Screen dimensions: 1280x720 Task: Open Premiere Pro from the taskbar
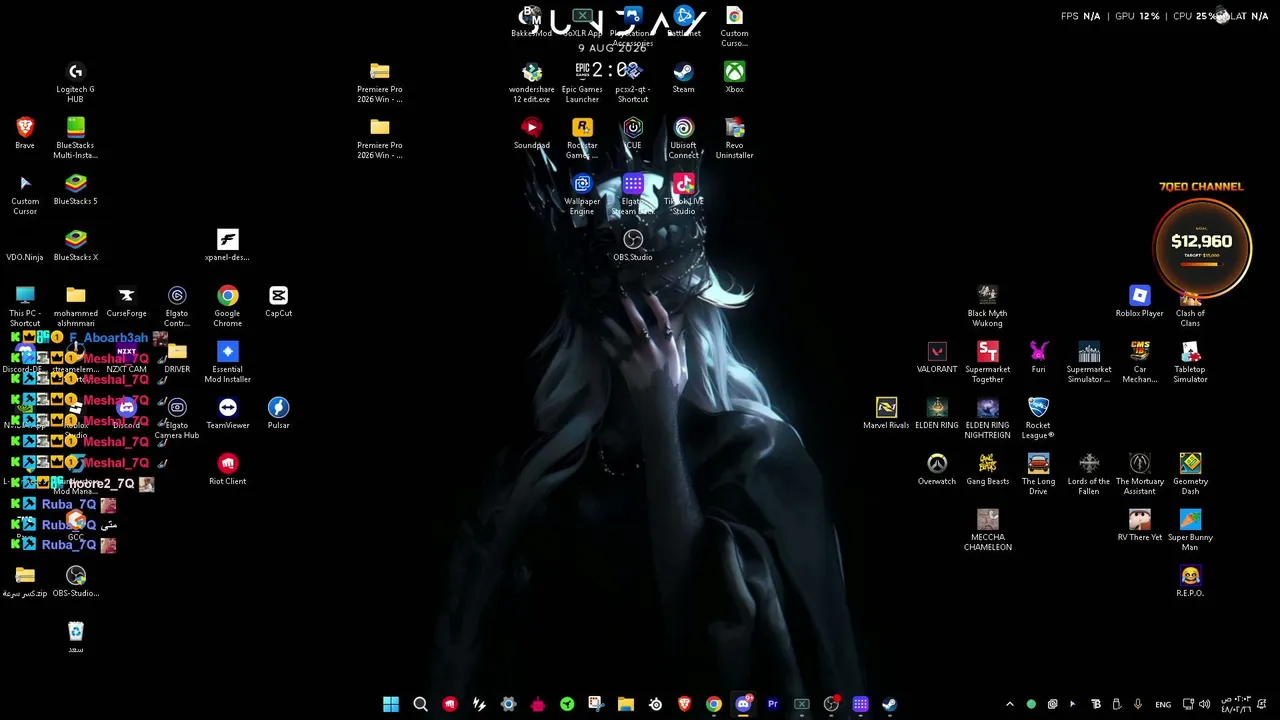point(772,704)
